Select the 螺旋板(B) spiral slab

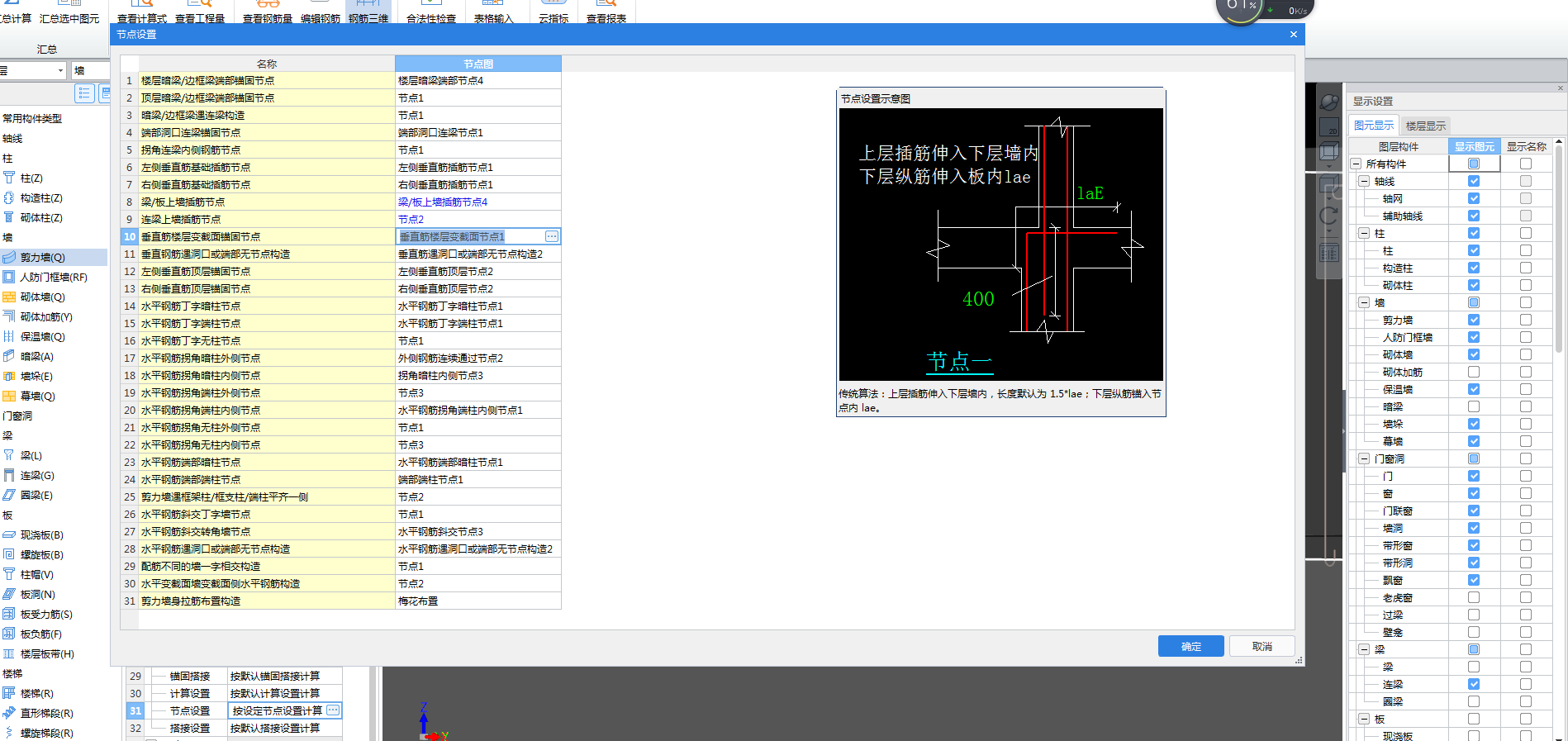point(41,554)
